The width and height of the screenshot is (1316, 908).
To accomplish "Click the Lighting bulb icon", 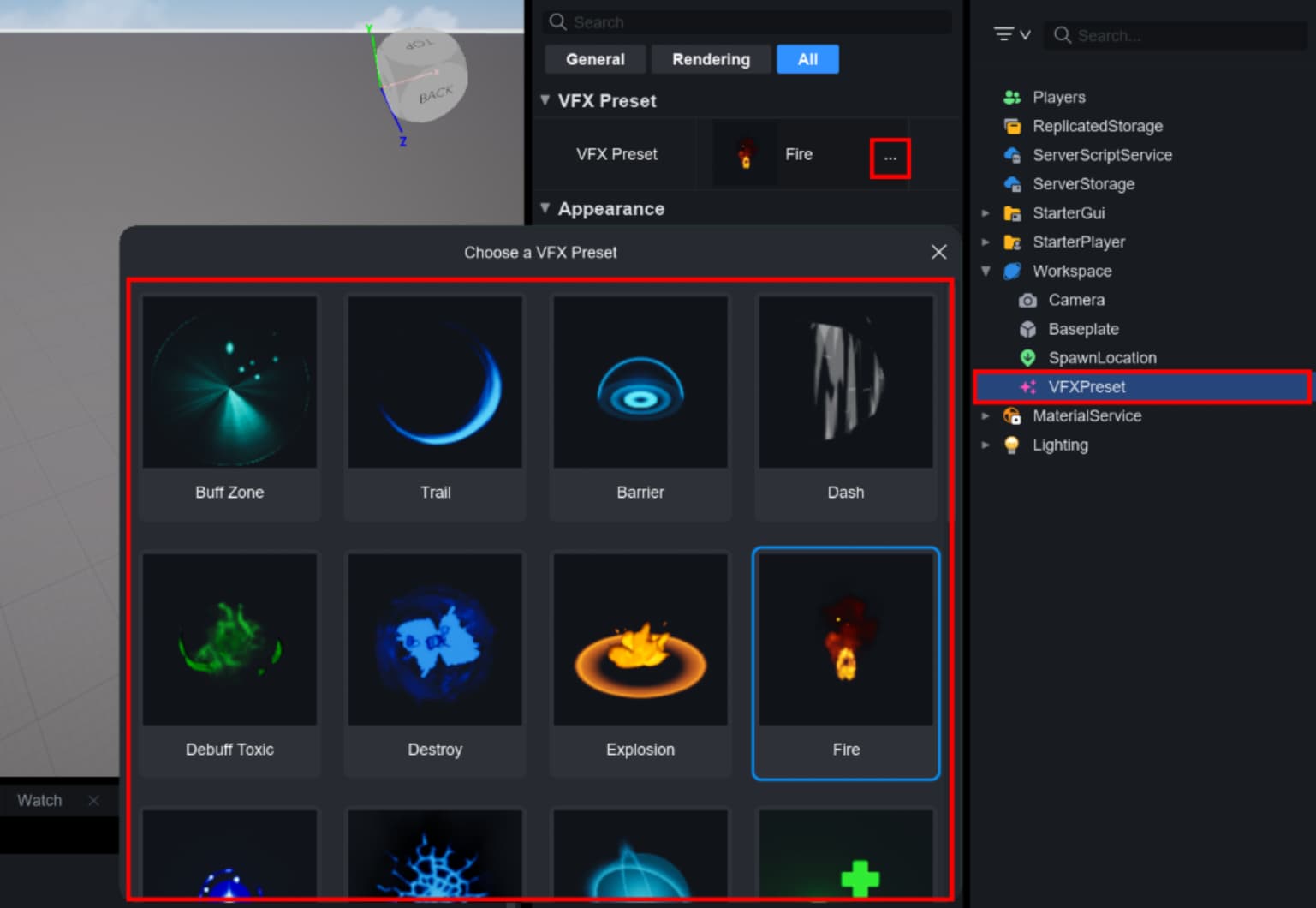I will [1012, 445].
